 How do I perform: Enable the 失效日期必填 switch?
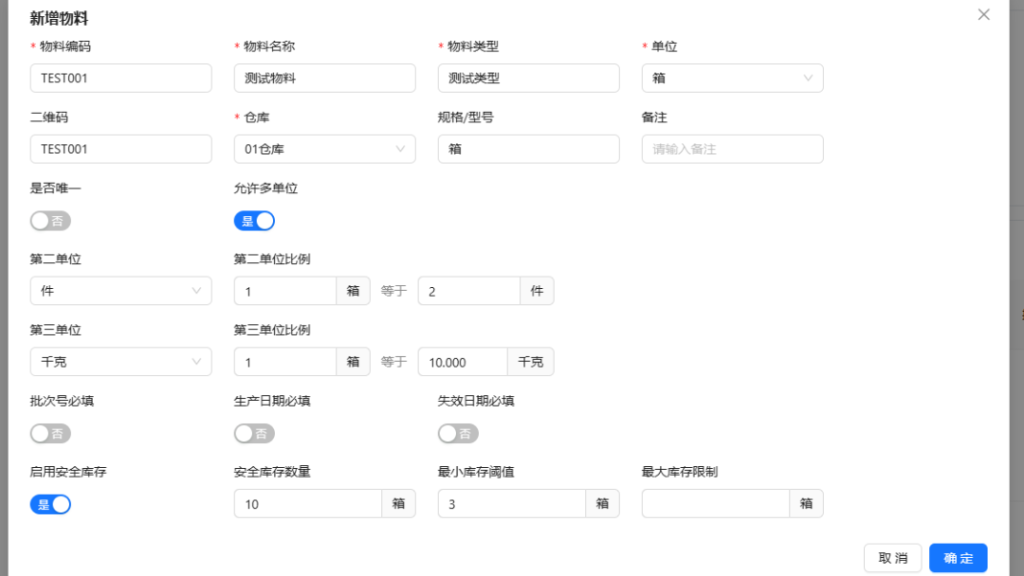(458, 434)
